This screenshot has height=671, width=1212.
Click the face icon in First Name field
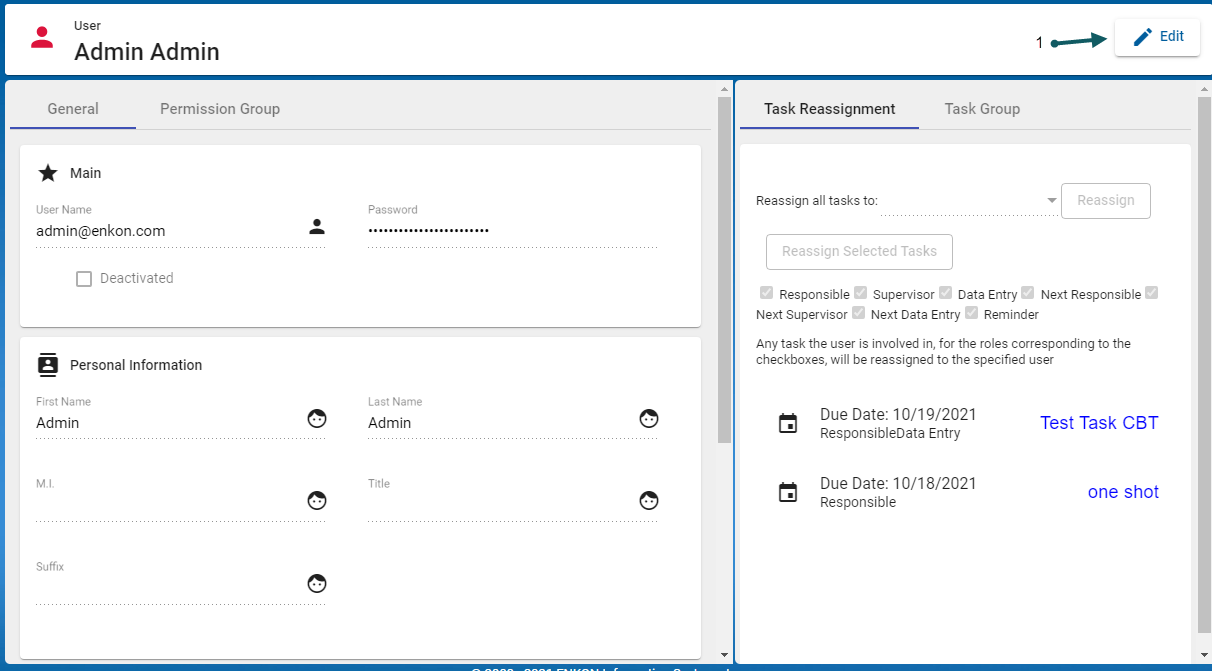click(x=317, y=419)
